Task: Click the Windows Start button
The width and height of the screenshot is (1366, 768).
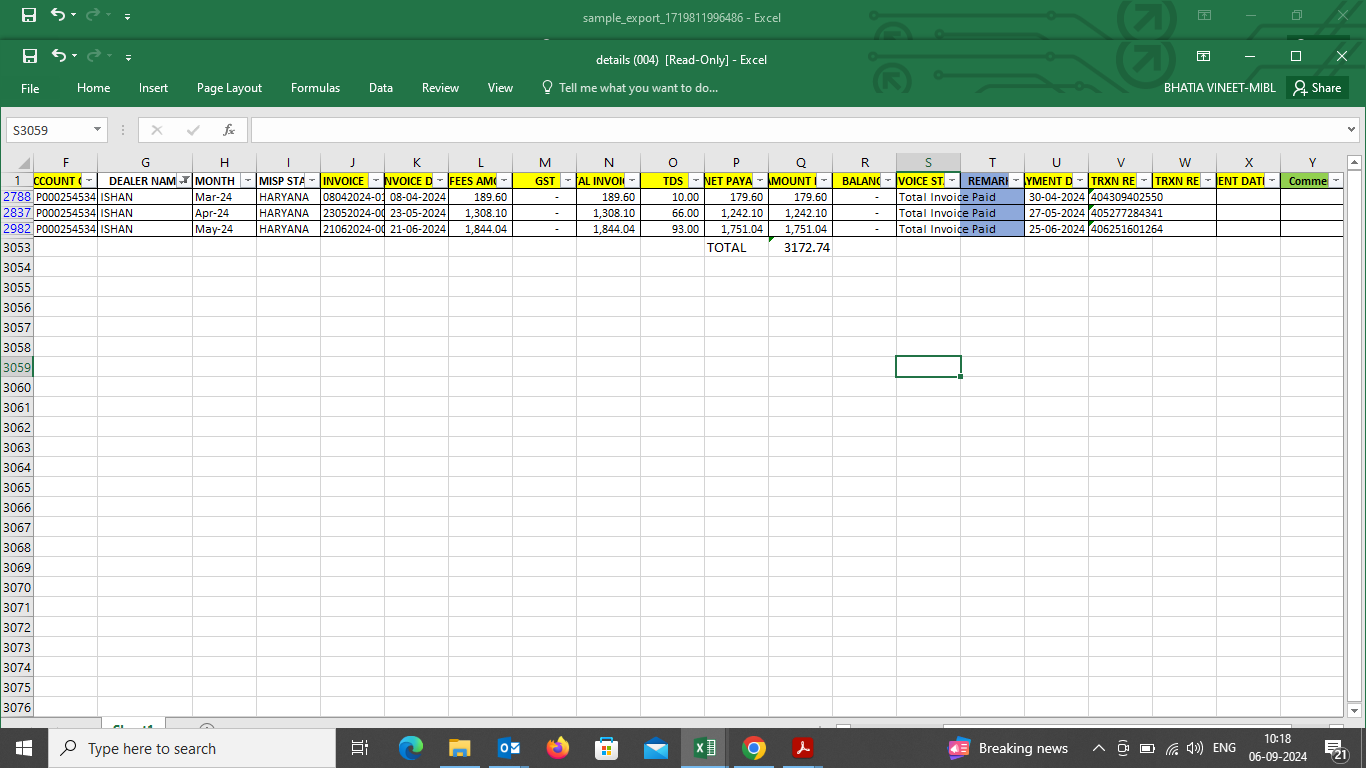Action: point(24,748)
